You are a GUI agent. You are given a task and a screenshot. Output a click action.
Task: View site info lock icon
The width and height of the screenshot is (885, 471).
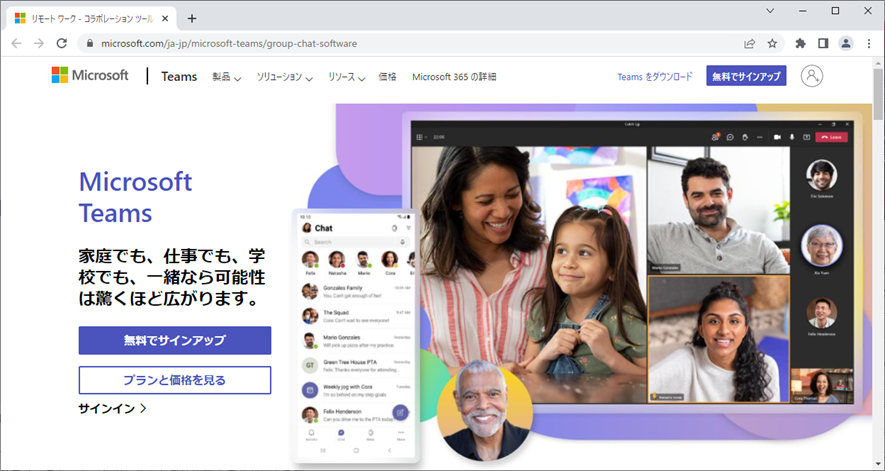click(x=89, y=43)
